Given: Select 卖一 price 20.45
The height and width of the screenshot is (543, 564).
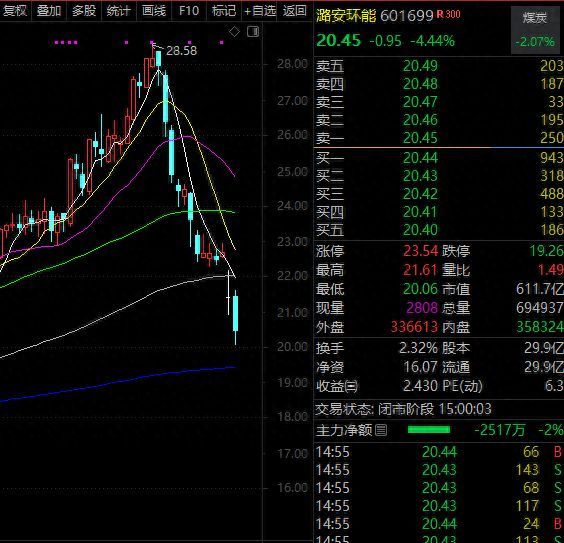Looking at the screenshot, I should (x=420, y=138).
